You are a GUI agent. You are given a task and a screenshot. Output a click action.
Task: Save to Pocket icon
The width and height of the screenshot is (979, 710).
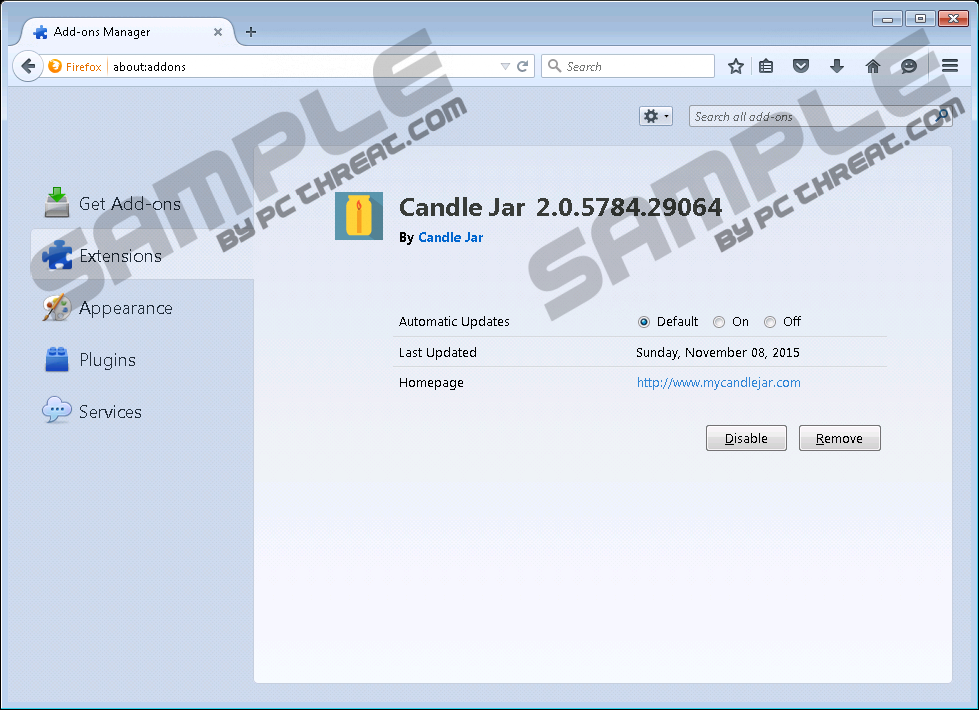[801, 66]
